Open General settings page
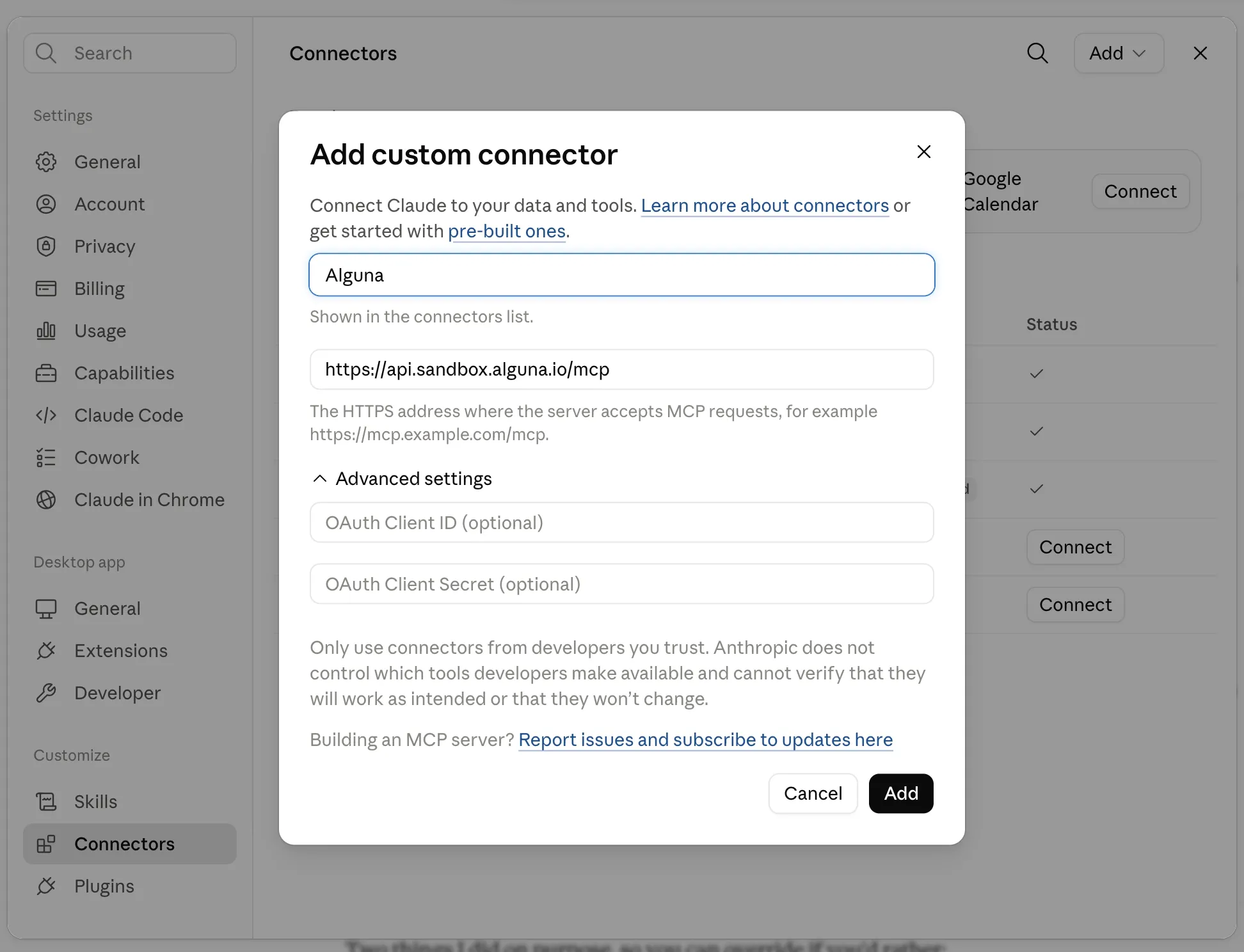 pos(130,162)
